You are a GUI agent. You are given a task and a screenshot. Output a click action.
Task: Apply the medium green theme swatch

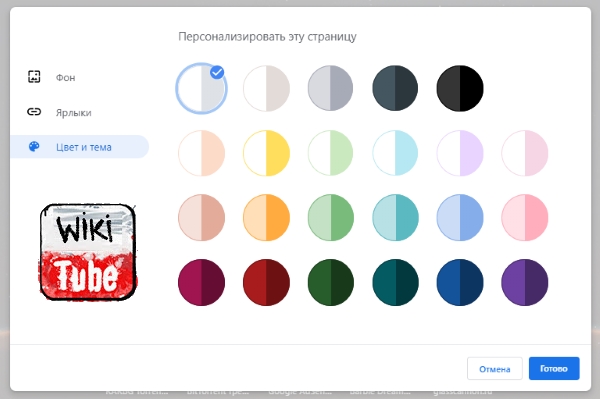pyautogui.click(x=331, y=218)
